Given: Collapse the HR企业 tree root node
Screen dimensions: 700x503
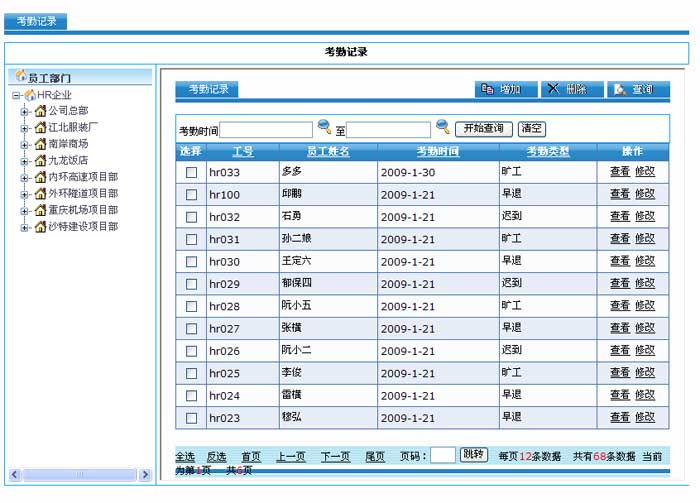Looking at the screenshot, I should [x=16, y=95].
